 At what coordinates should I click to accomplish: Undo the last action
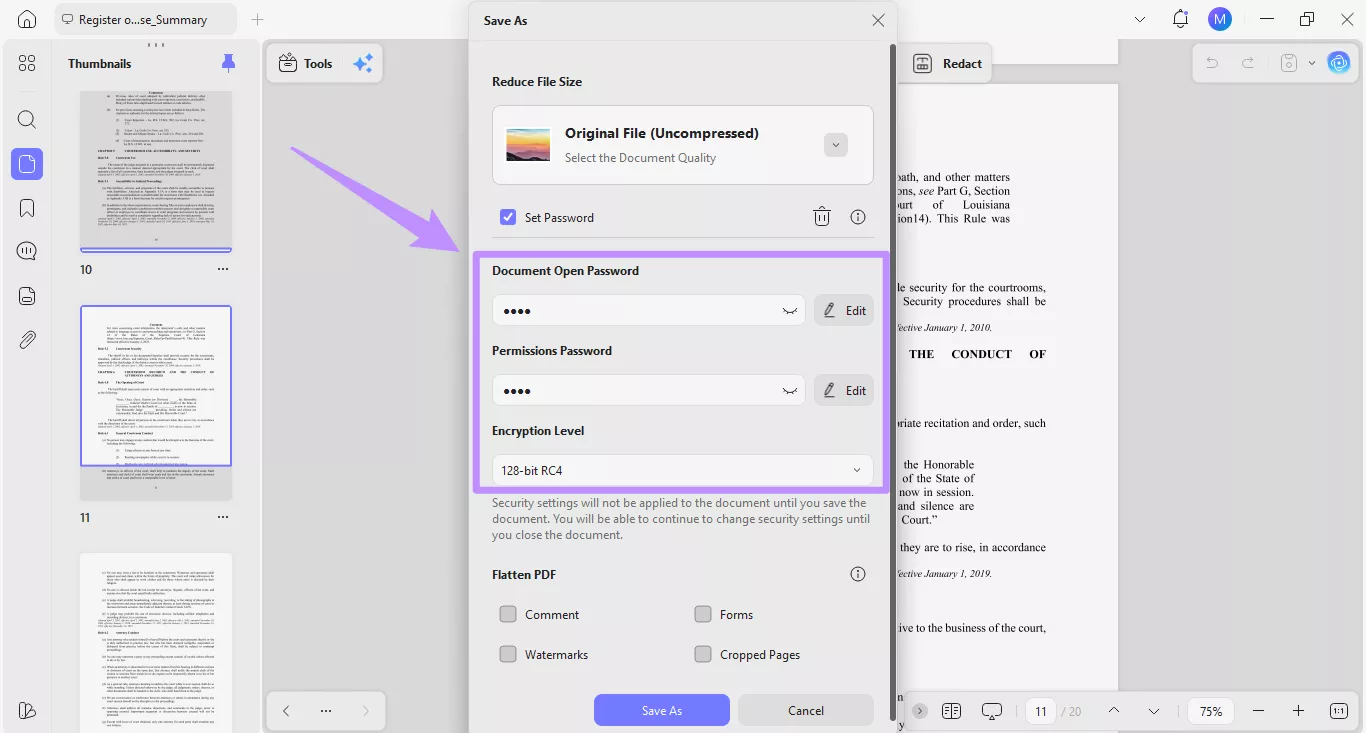pos(1212,63)
